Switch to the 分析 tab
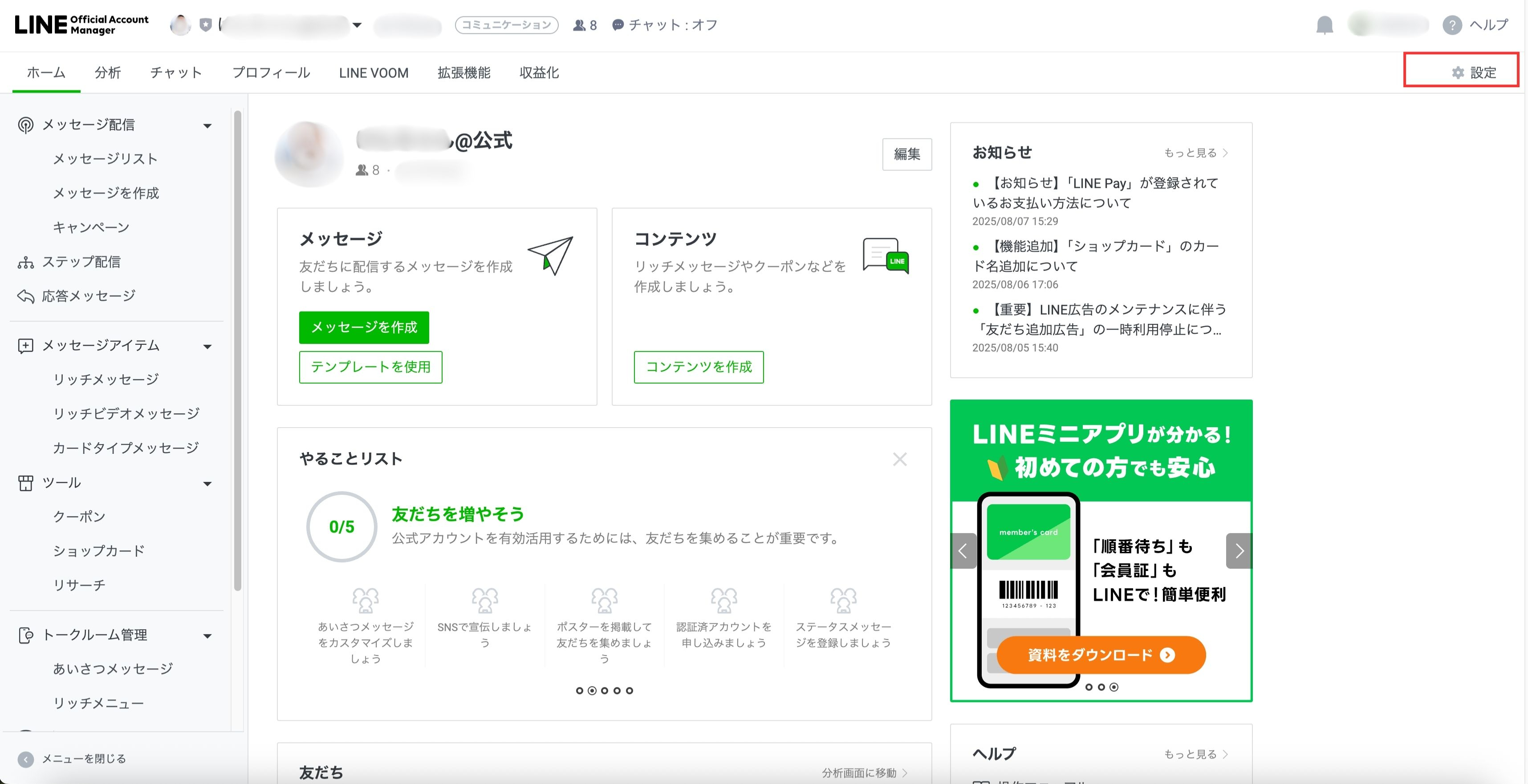 pos(107,72)
